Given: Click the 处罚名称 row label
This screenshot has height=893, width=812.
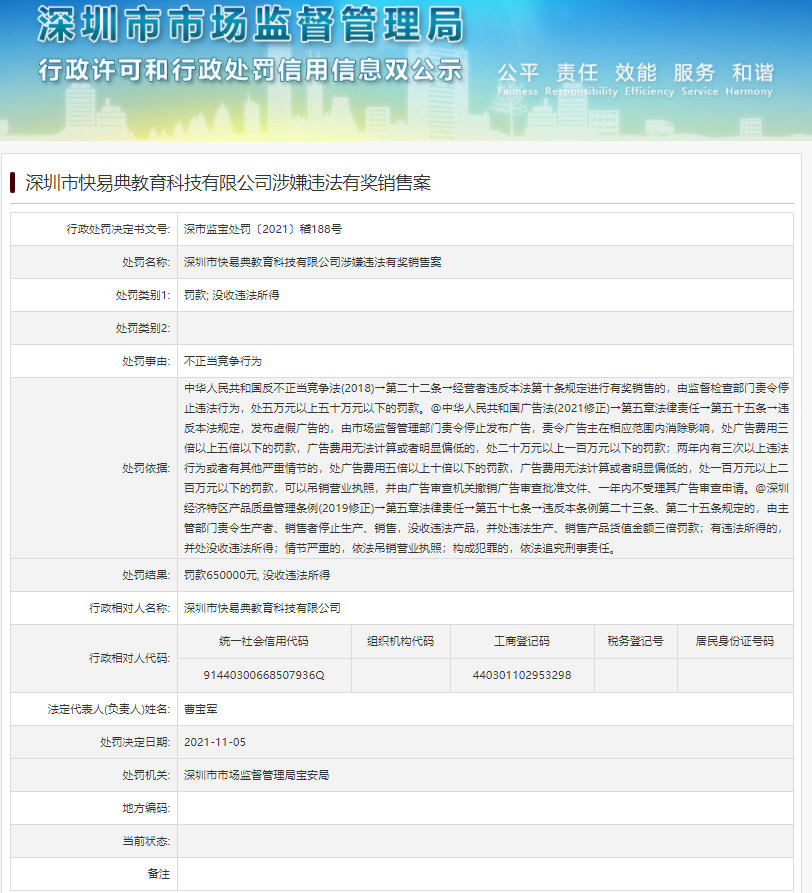Looking at the screenshot, I should pyautogui.click(x=146, y=262).
